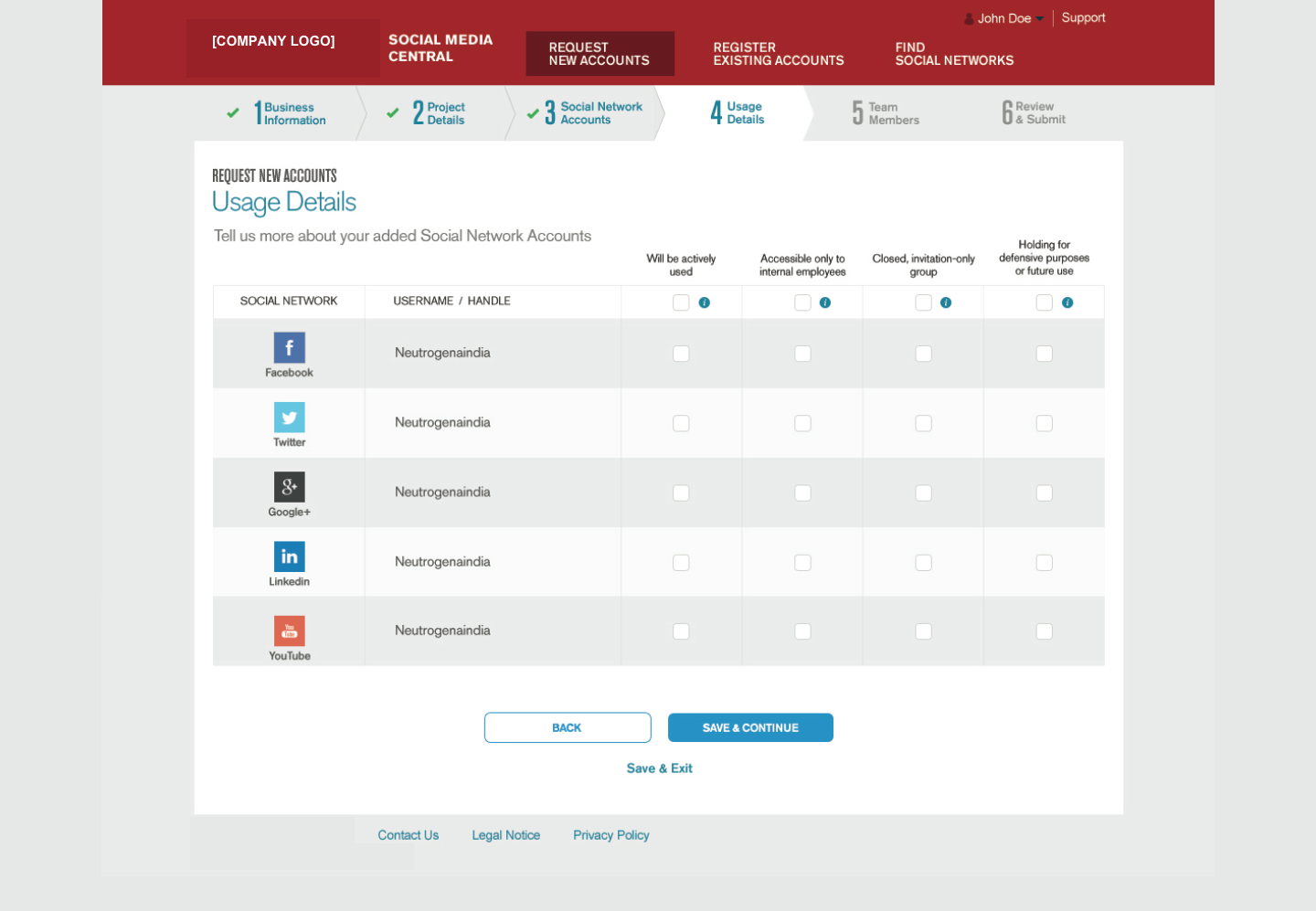Click the SOCIAL NETWORK column header
This screenshot has width=1316, height=911.
(x=289, y=301)
